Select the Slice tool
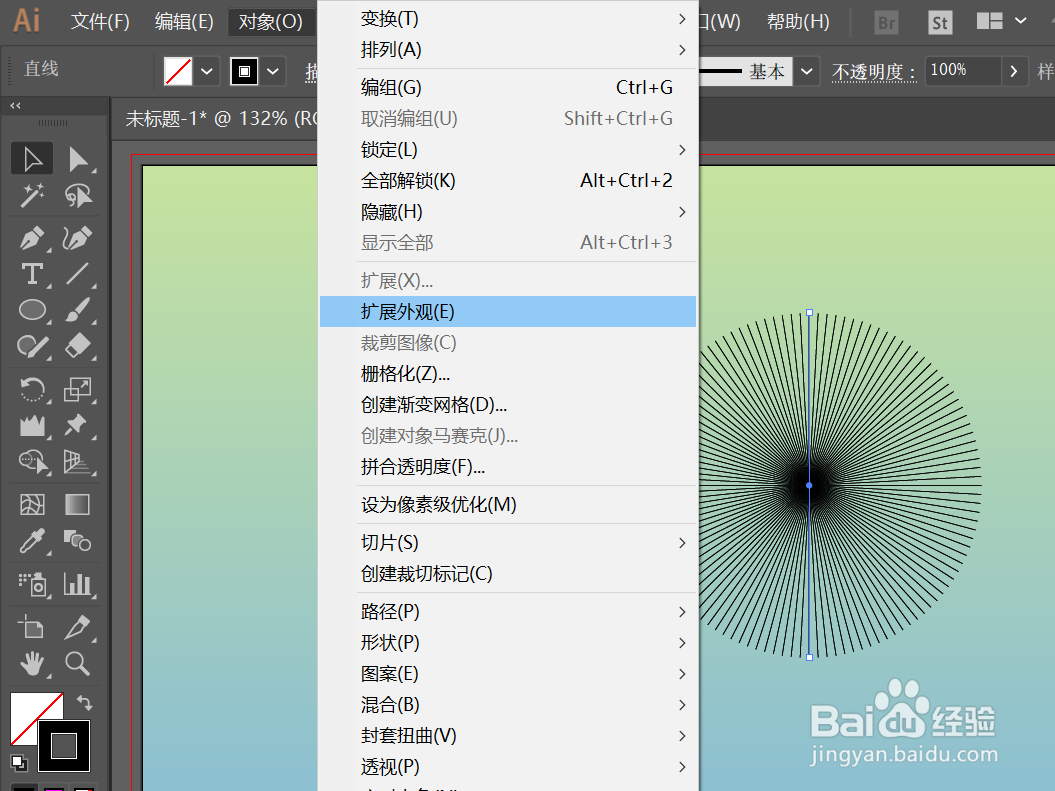This screenshot has width=1055, height=791. click(78, 627)
